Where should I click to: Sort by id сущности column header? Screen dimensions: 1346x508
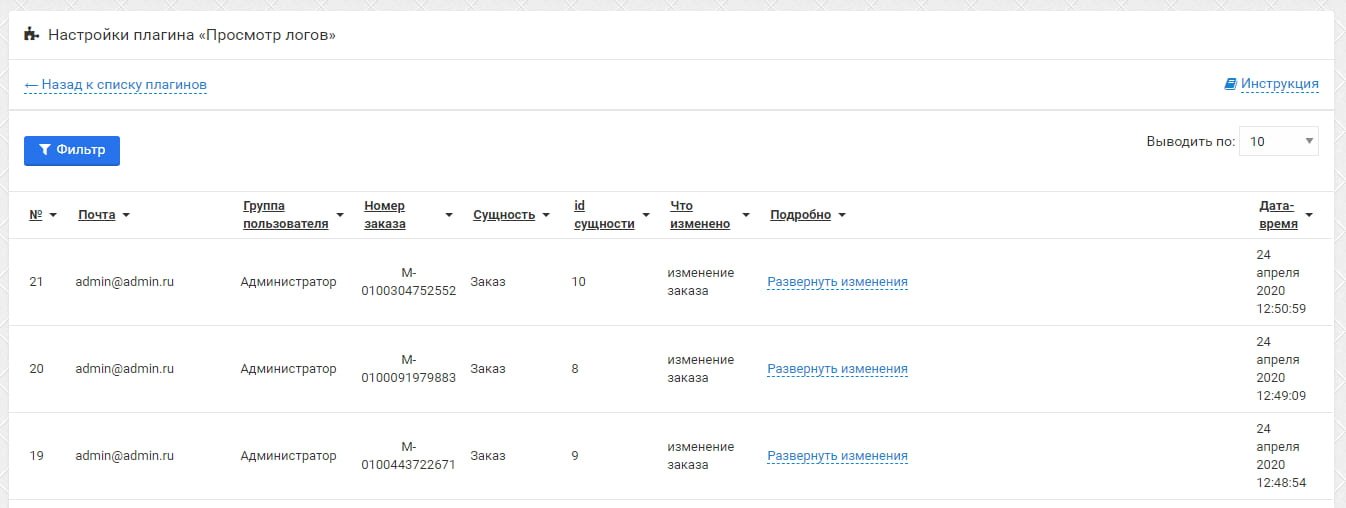coord(604,215)
